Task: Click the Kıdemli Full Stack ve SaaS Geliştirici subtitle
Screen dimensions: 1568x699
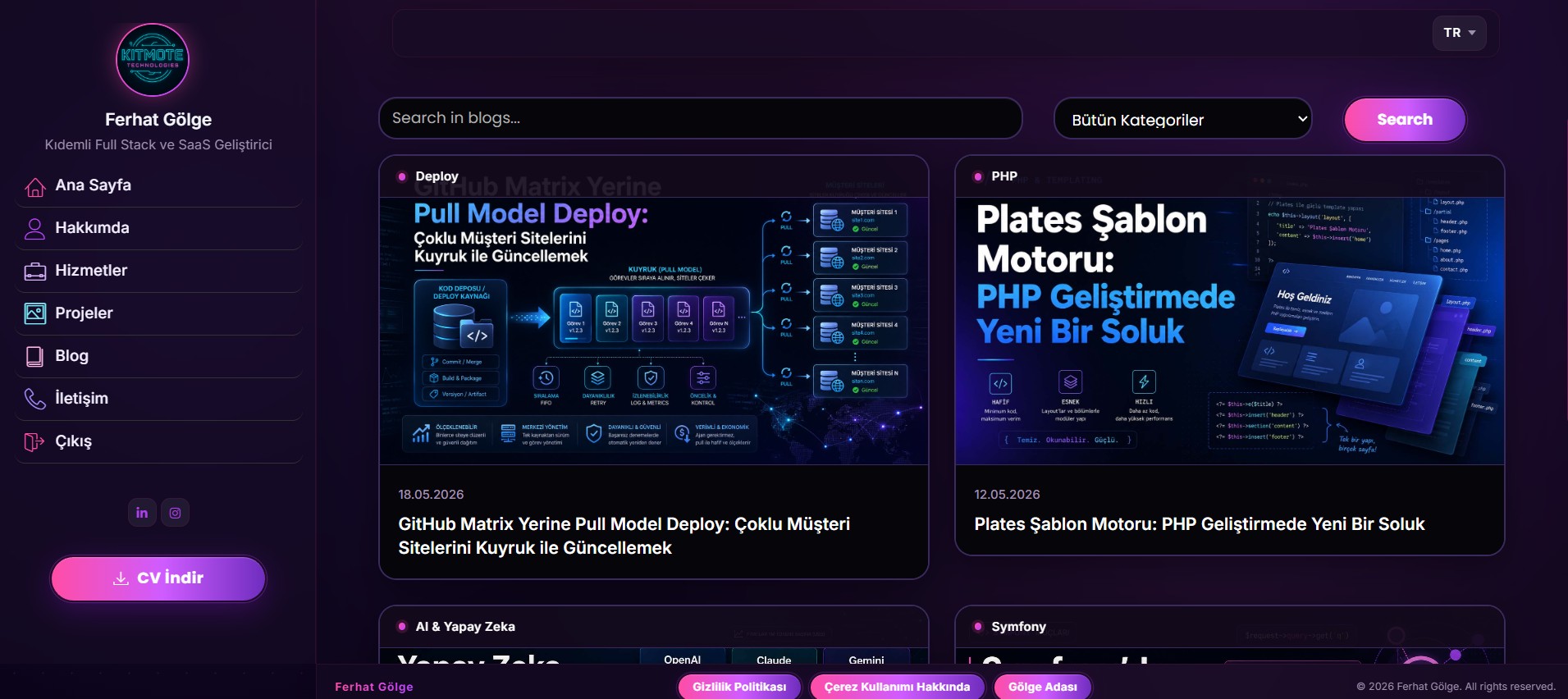Action: (x=158, y=144)
